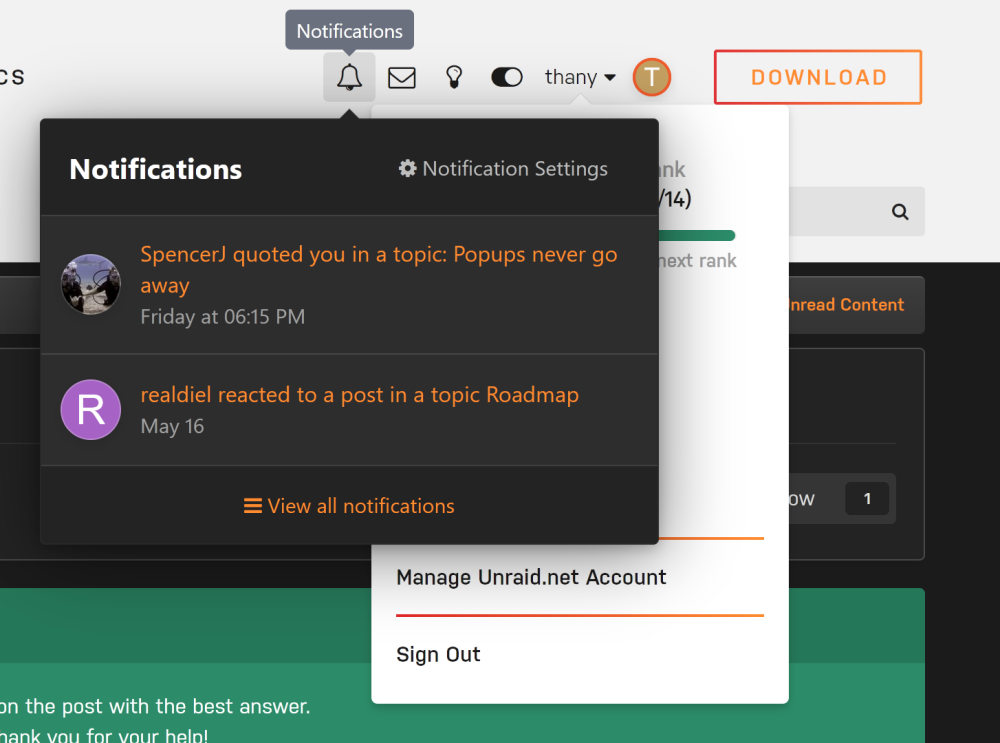Viewport: 1000px width, 743px height.
Task: Expand the thany user dropdown
Action: tap(580, 77)
